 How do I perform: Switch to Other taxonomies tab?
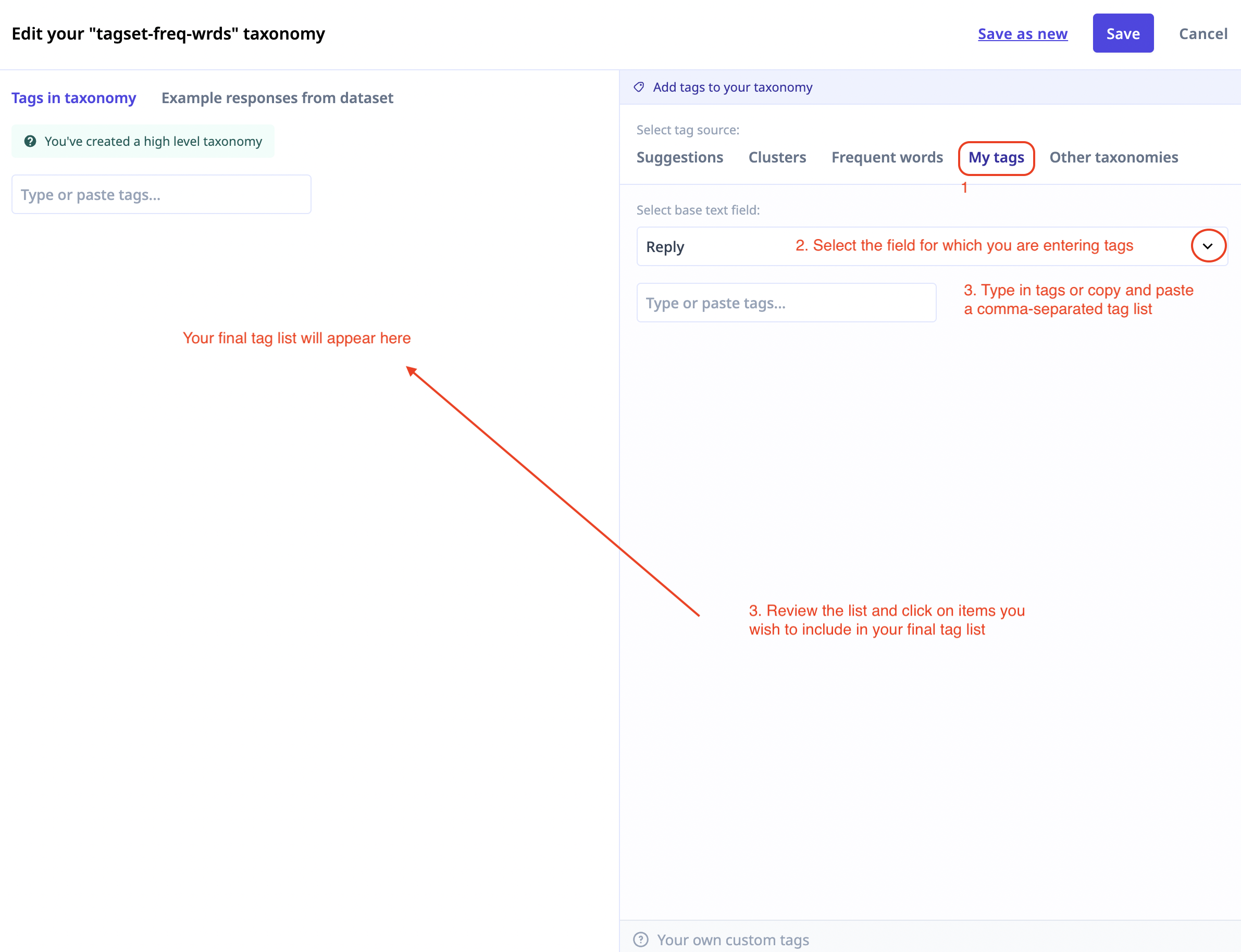[x=1113, y=157]
